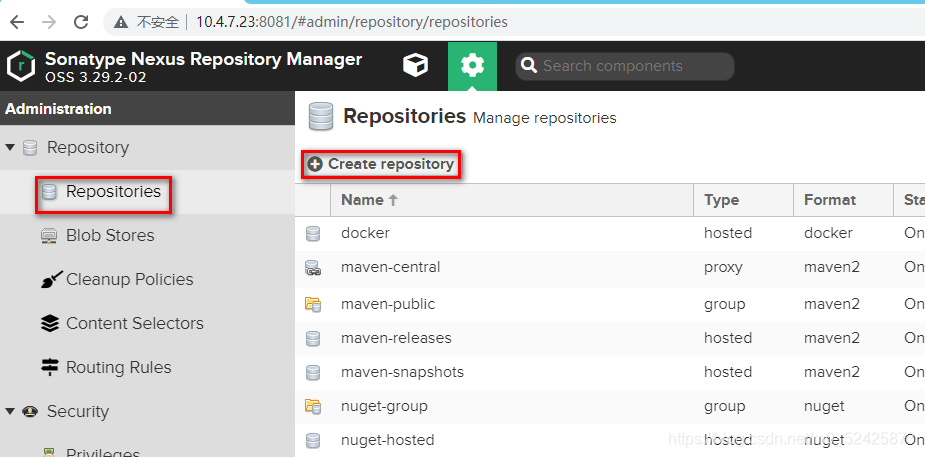The image size is (925, 457).
Task: Click the Routing Rules signpost icon
Action: pos(49,367)
